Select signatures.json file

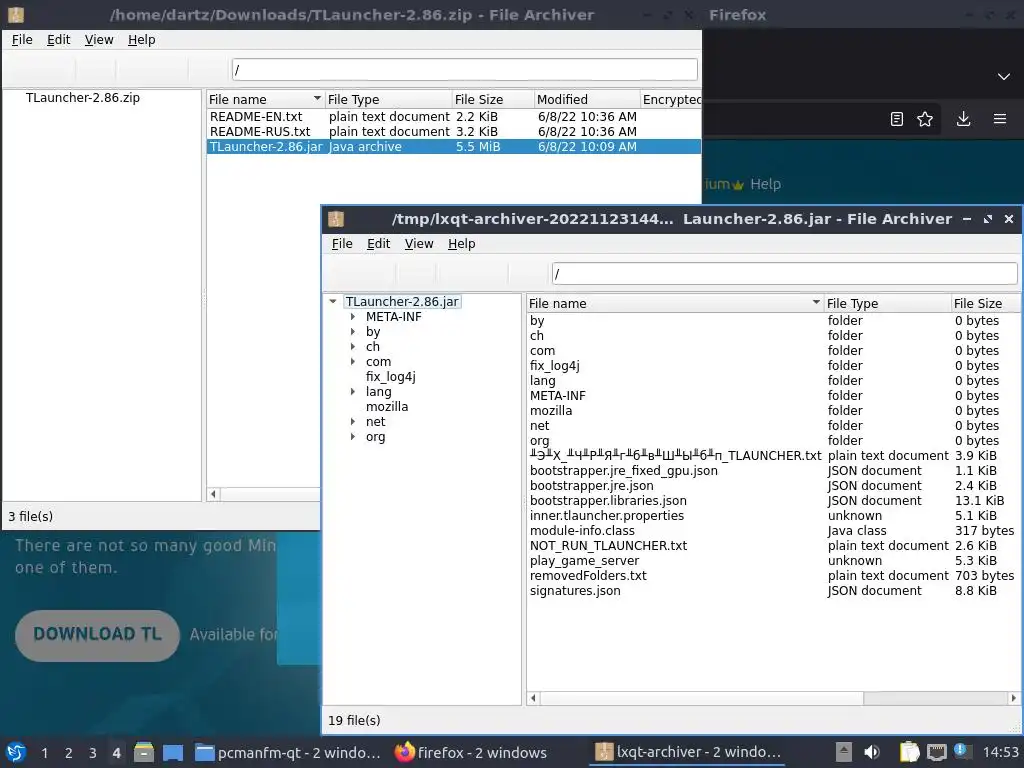[x=575, y=591]
